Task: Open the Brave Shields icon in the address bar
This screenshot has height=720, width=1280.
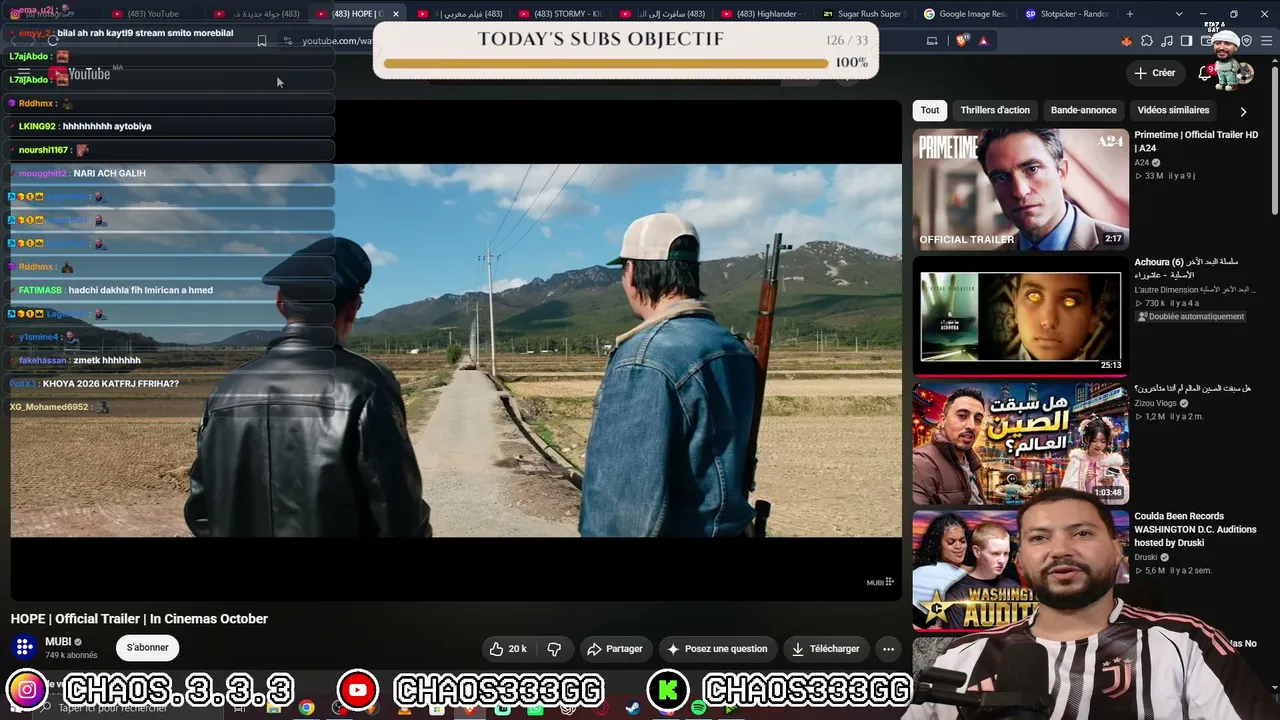Action: pos(962,41)
